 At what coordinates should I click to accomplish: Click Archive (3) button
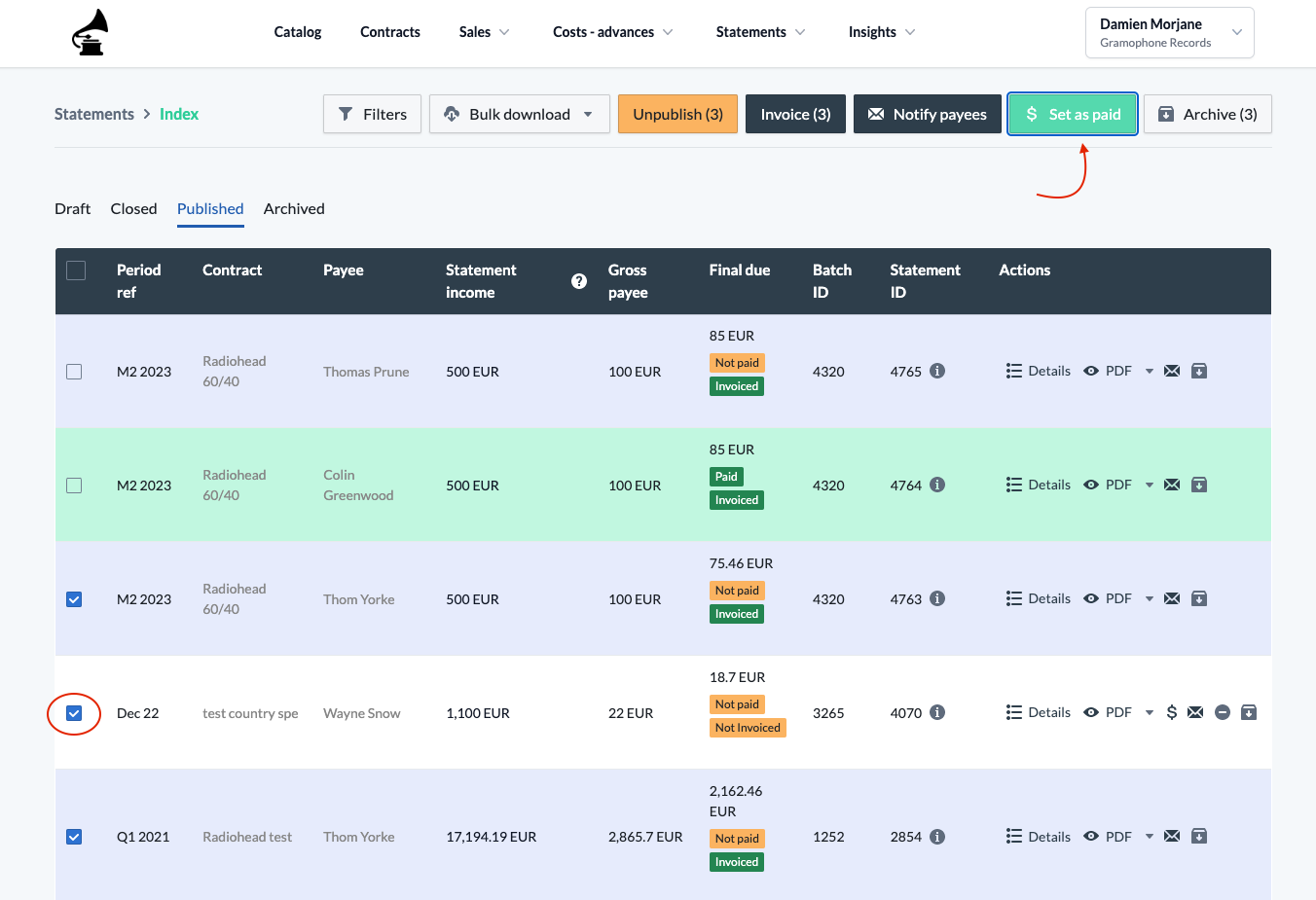1207,114
